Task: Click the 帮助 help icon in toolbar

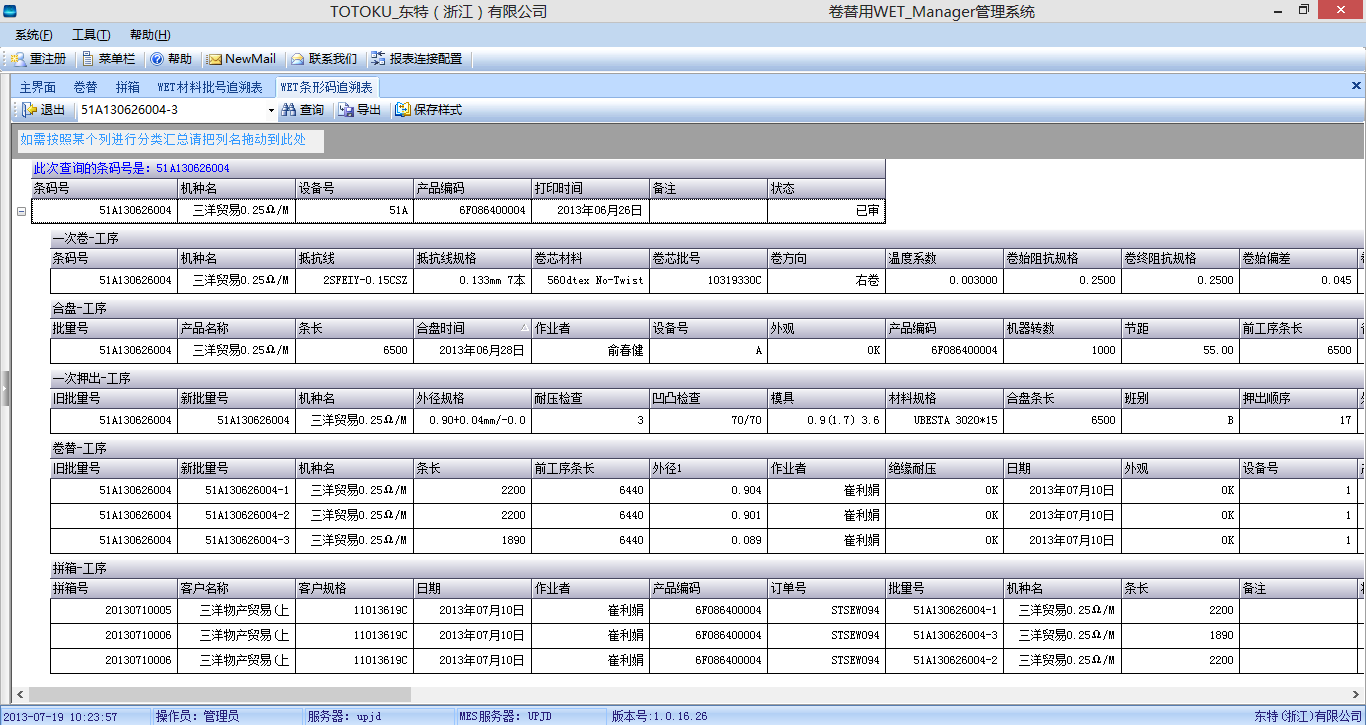Action: click(x=156, y=59)
